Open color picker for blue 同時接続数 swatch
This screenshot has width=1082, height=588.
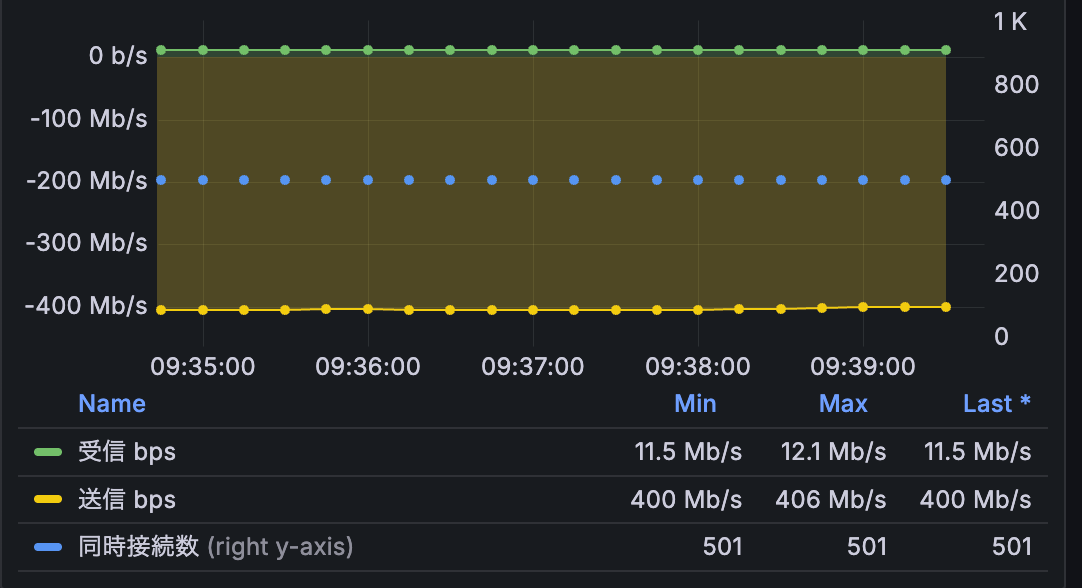[x=48, y=547]
